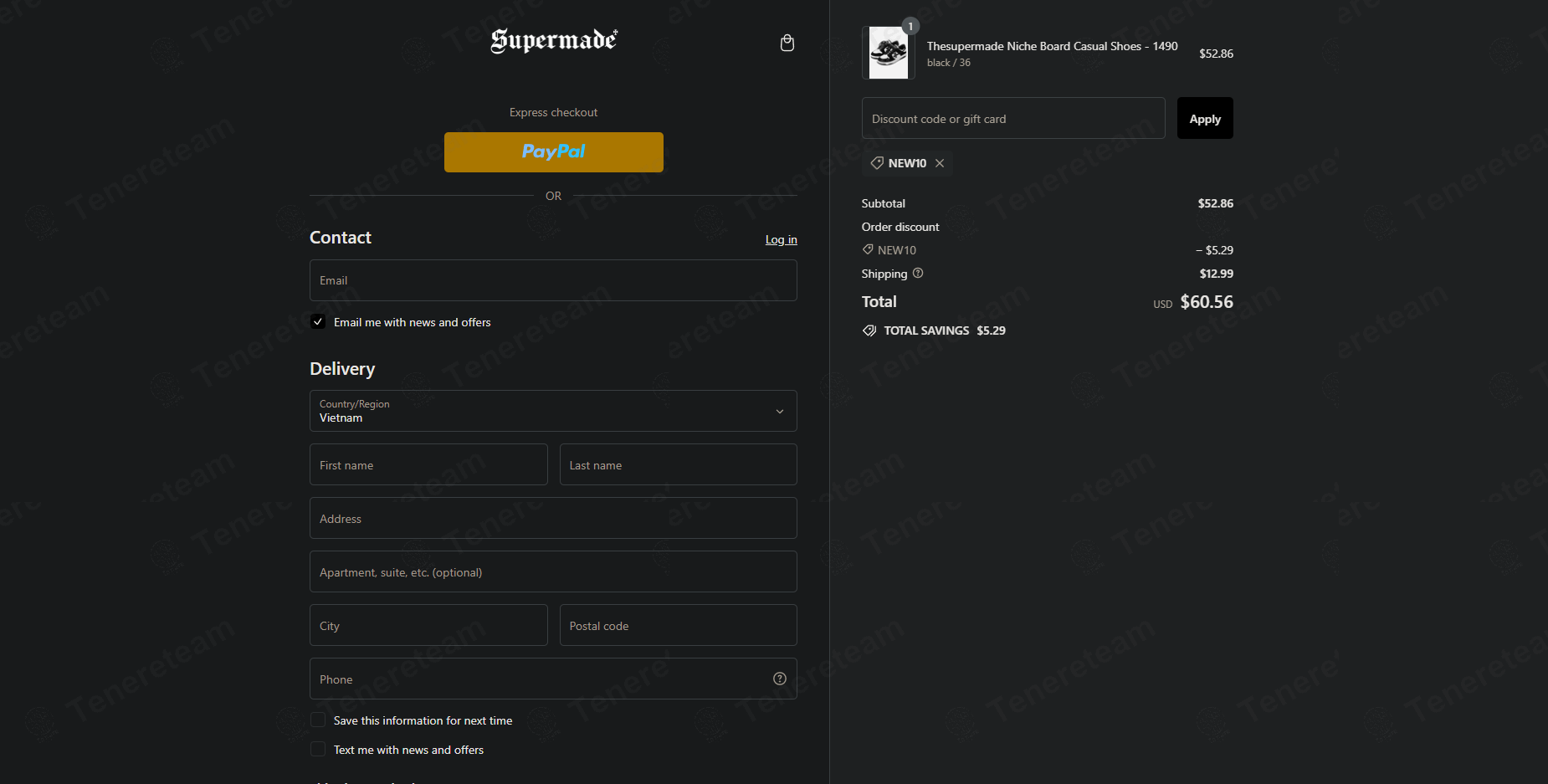1548x784 pixels.
Task: Focus the Email input field
Action: pos(553,280)
